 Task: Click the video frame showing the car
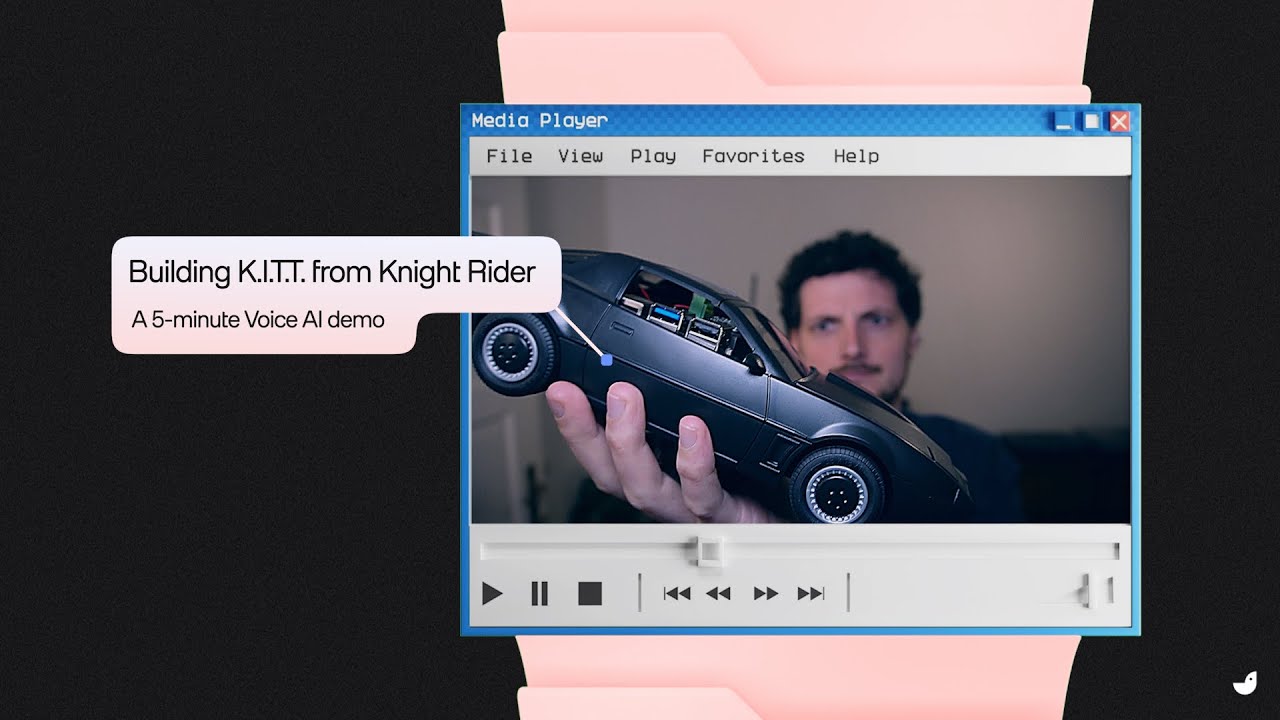point(800,350)
